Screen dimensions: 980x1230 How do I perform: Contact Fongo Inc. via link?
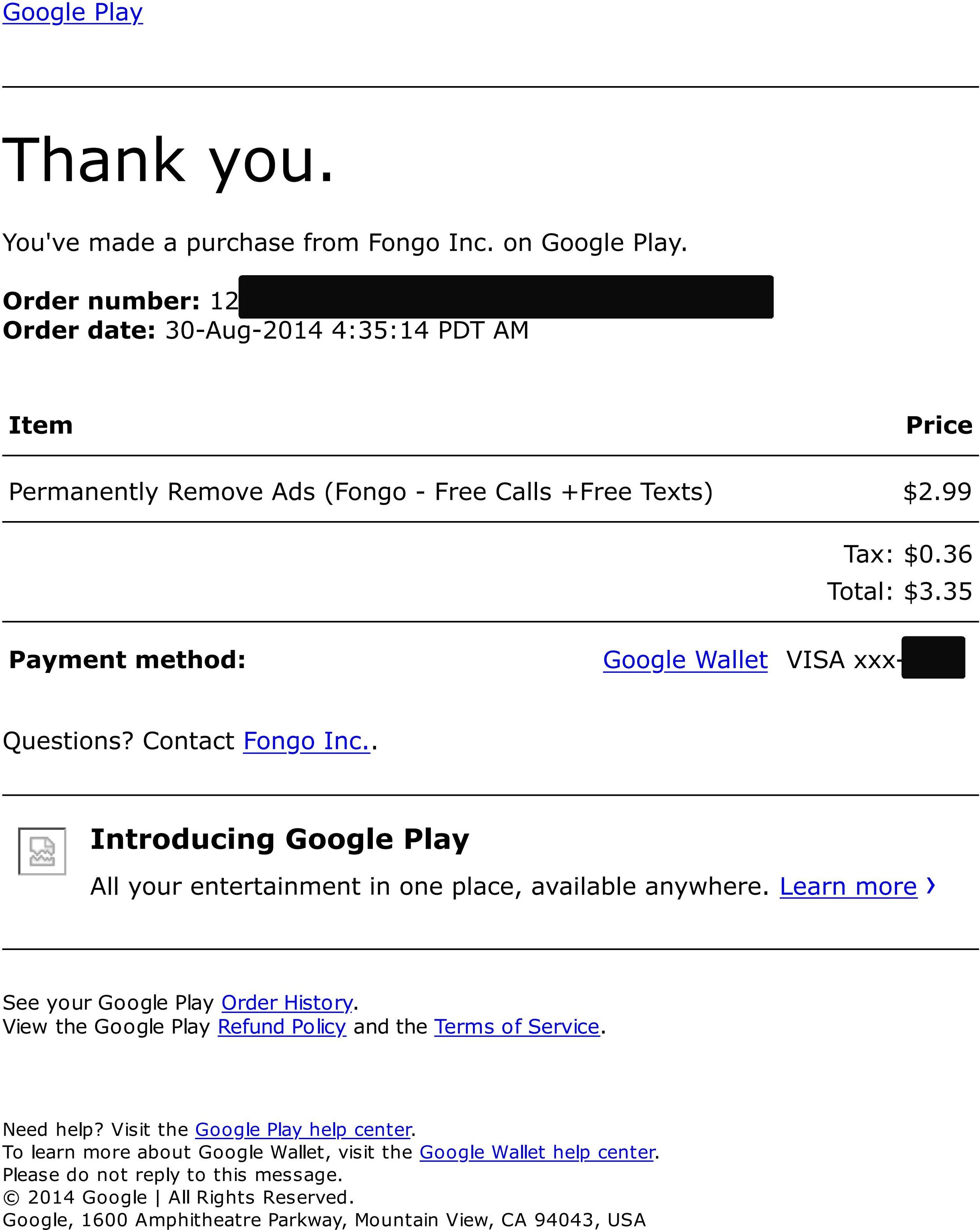(307, 741)
